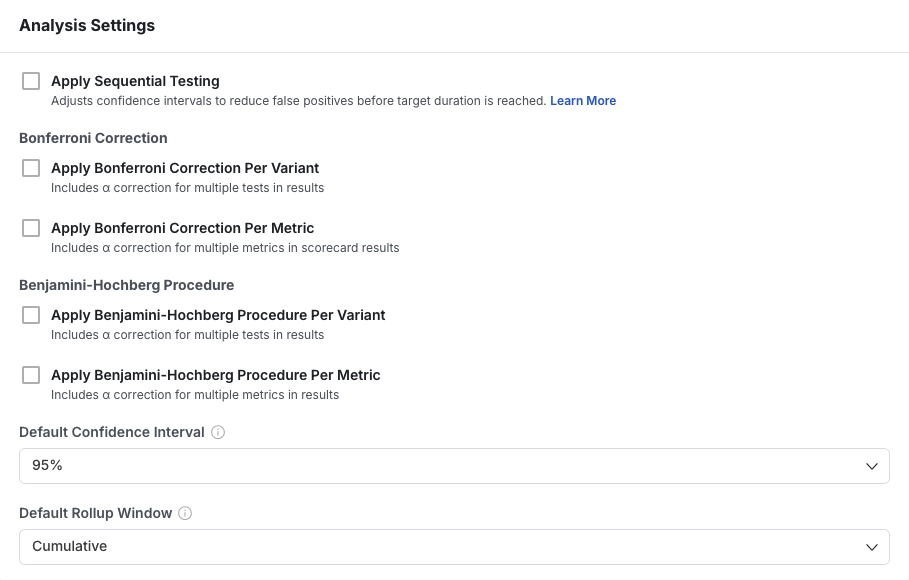Check Apply Bonferroni Correction Per Metric

[31, 228]
